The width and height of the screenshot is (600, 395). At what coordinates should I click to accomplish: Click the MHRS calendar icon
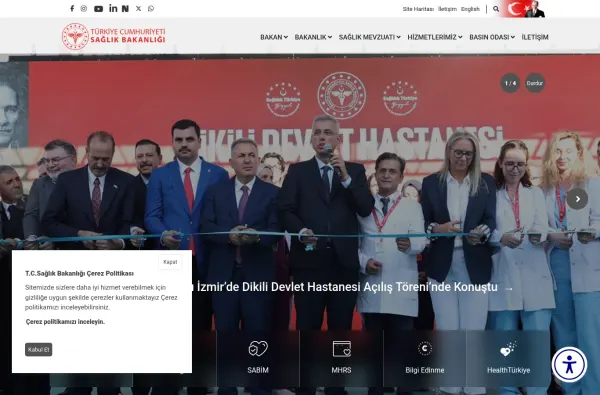[x=342, y=349]
